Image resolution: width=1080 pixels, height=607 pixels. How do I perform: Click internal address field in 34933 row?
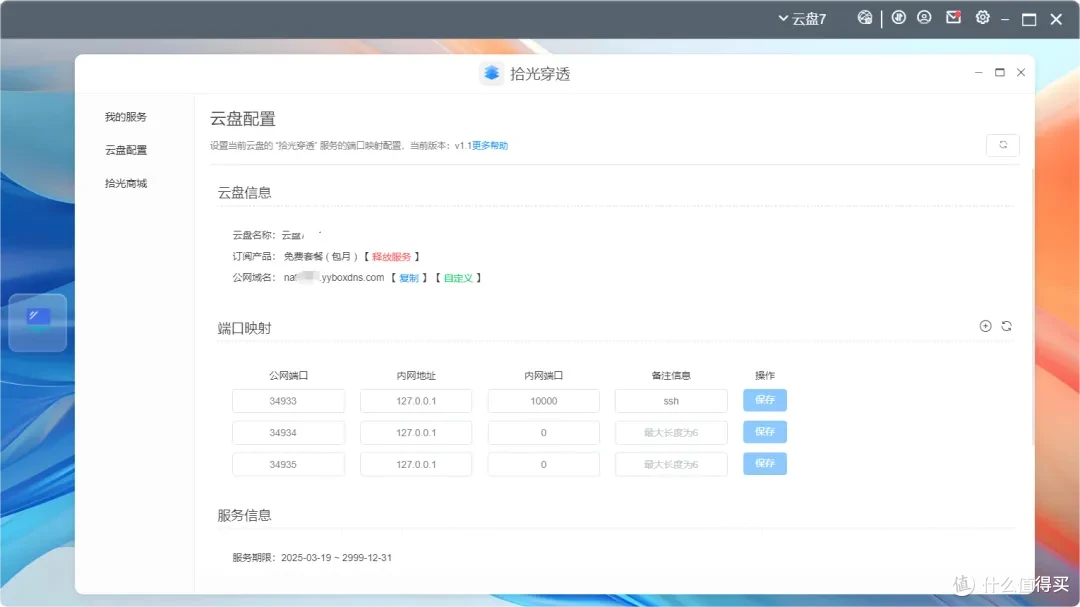pyautogui.click(x=416, y=401)
